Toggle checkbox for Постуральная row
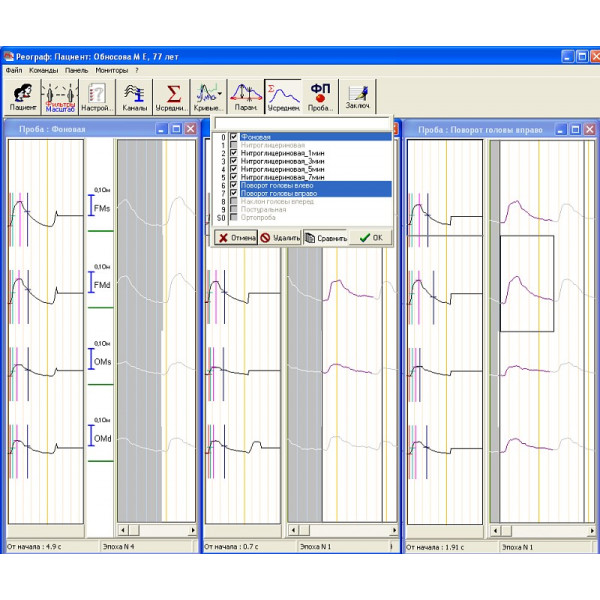The width and height of the screenshot is (600, 600). pos(233,209)
